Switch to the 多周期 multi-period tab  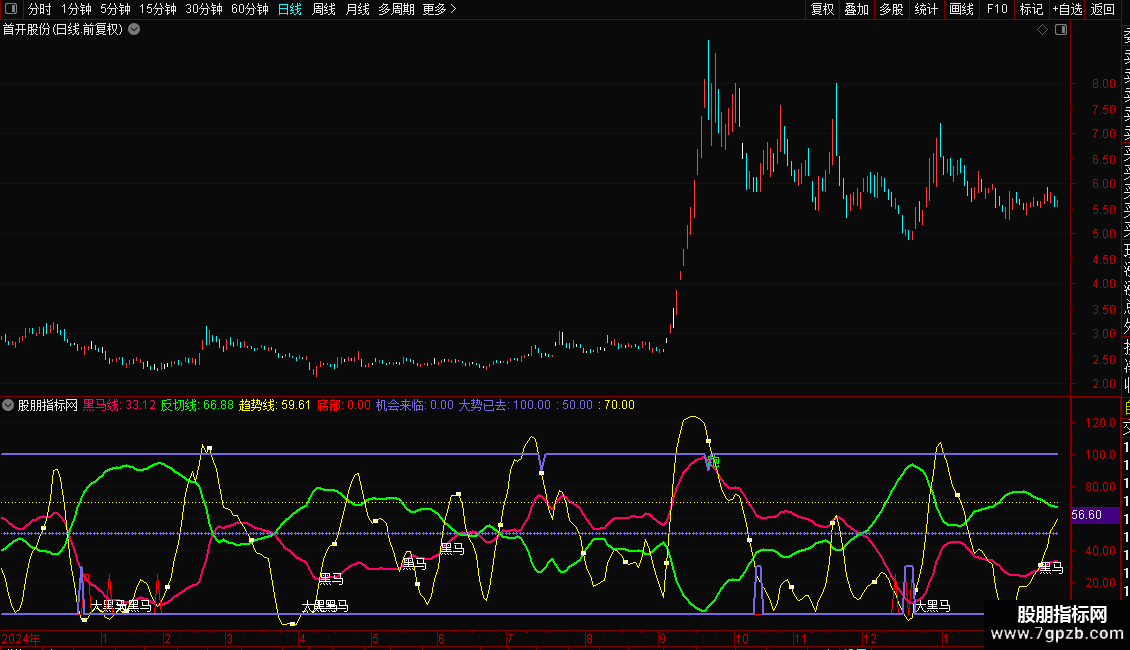(x=396, y=9)
